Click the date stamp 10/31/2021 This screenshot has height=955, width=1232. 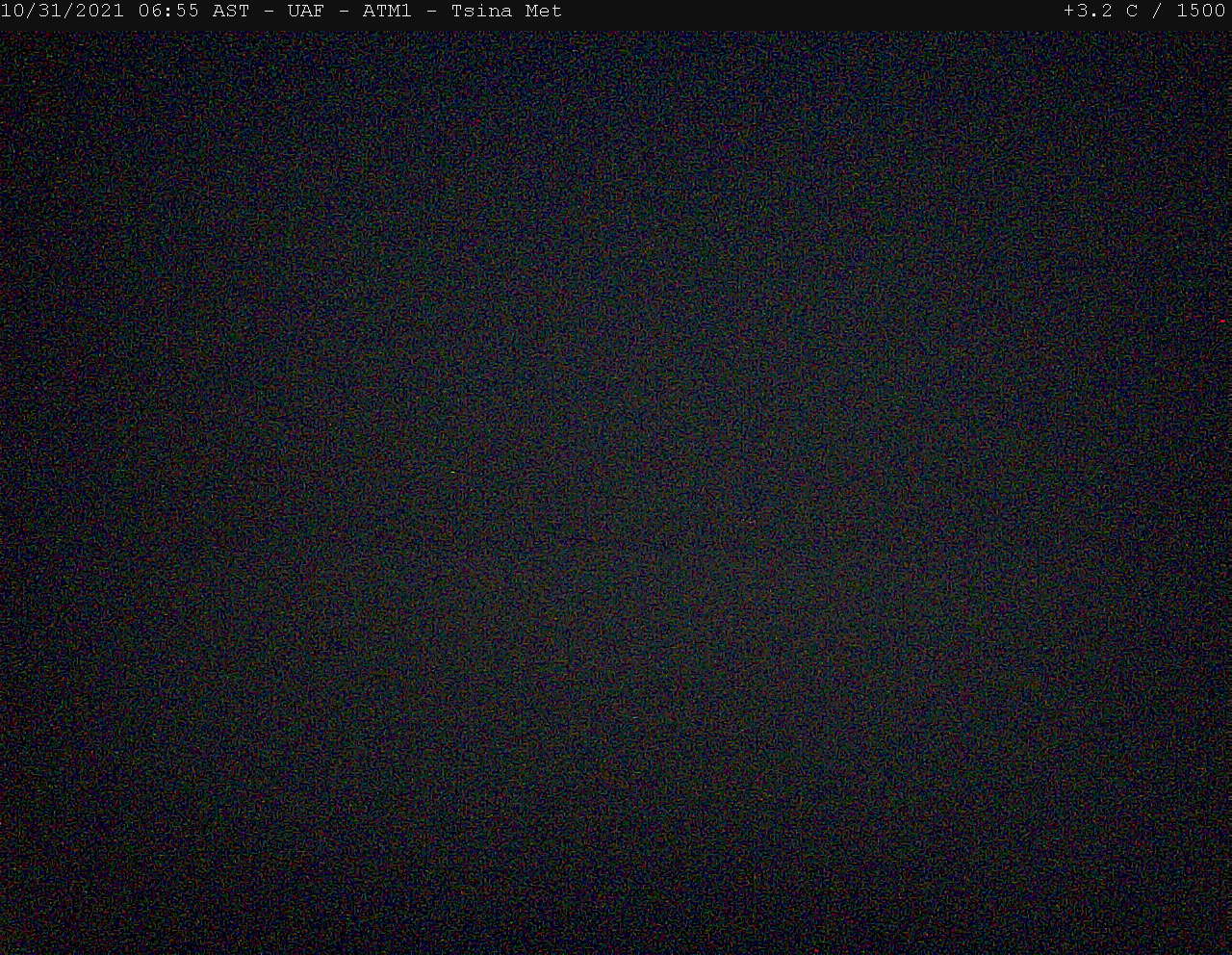tap(63, 11)
